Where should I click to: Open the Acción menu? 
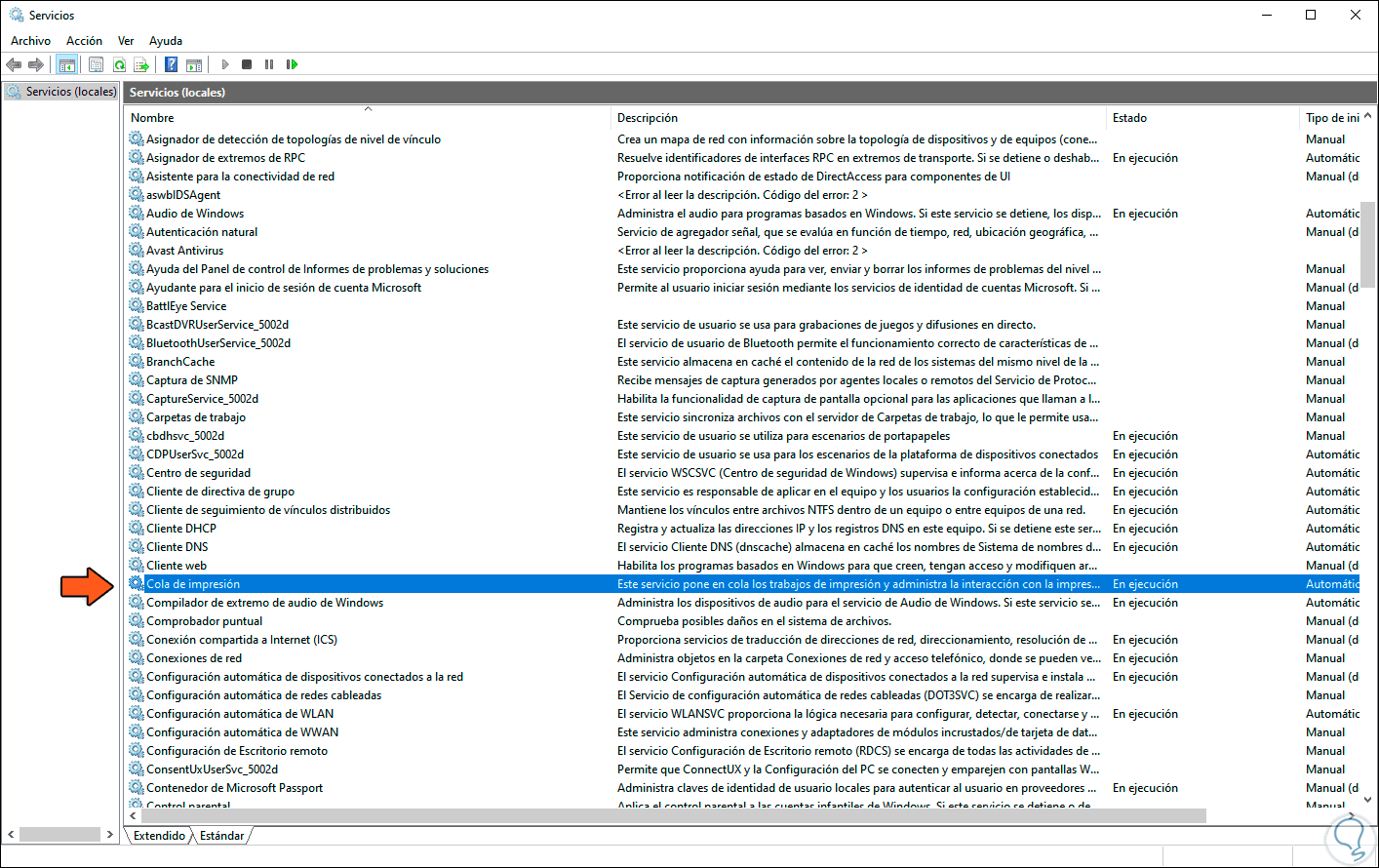coord(85,41)
